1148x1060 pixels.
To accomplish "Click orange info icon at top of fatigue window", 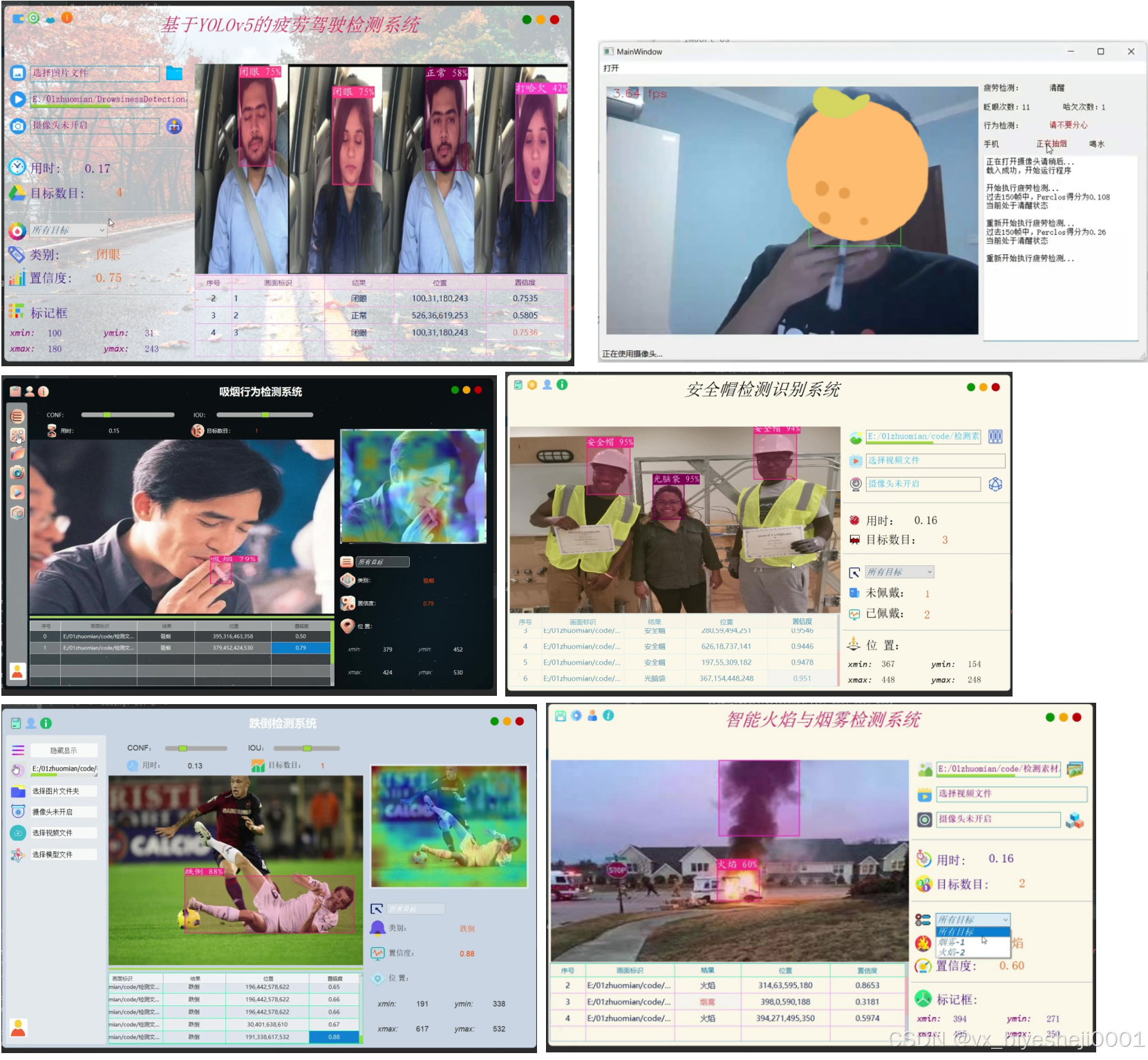I will pos(67,18).
